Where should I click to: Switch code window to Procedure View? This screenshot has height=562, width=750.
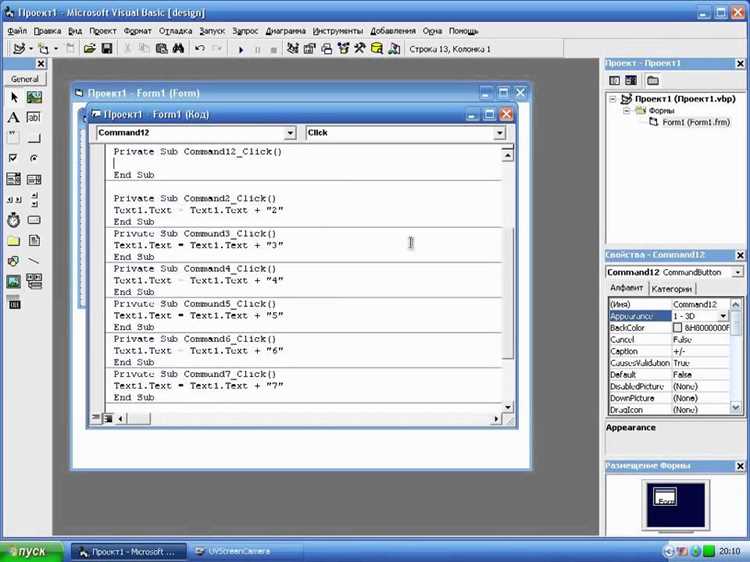(96, 418)
